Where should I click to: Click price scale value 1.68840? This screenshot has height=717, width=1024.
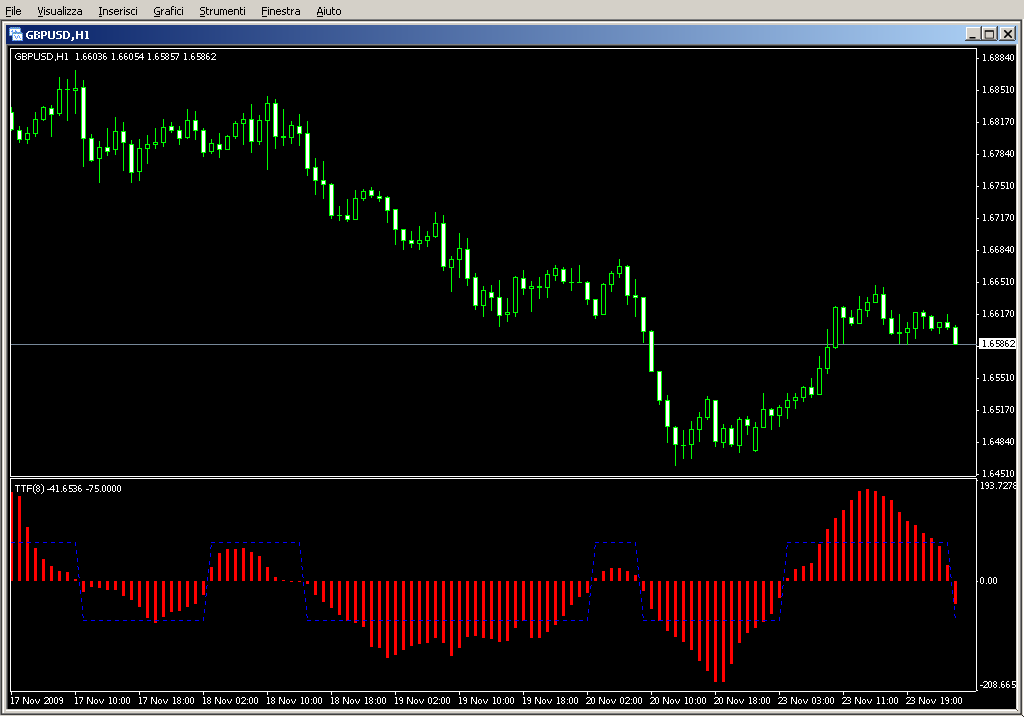click(x=999, y=57)
